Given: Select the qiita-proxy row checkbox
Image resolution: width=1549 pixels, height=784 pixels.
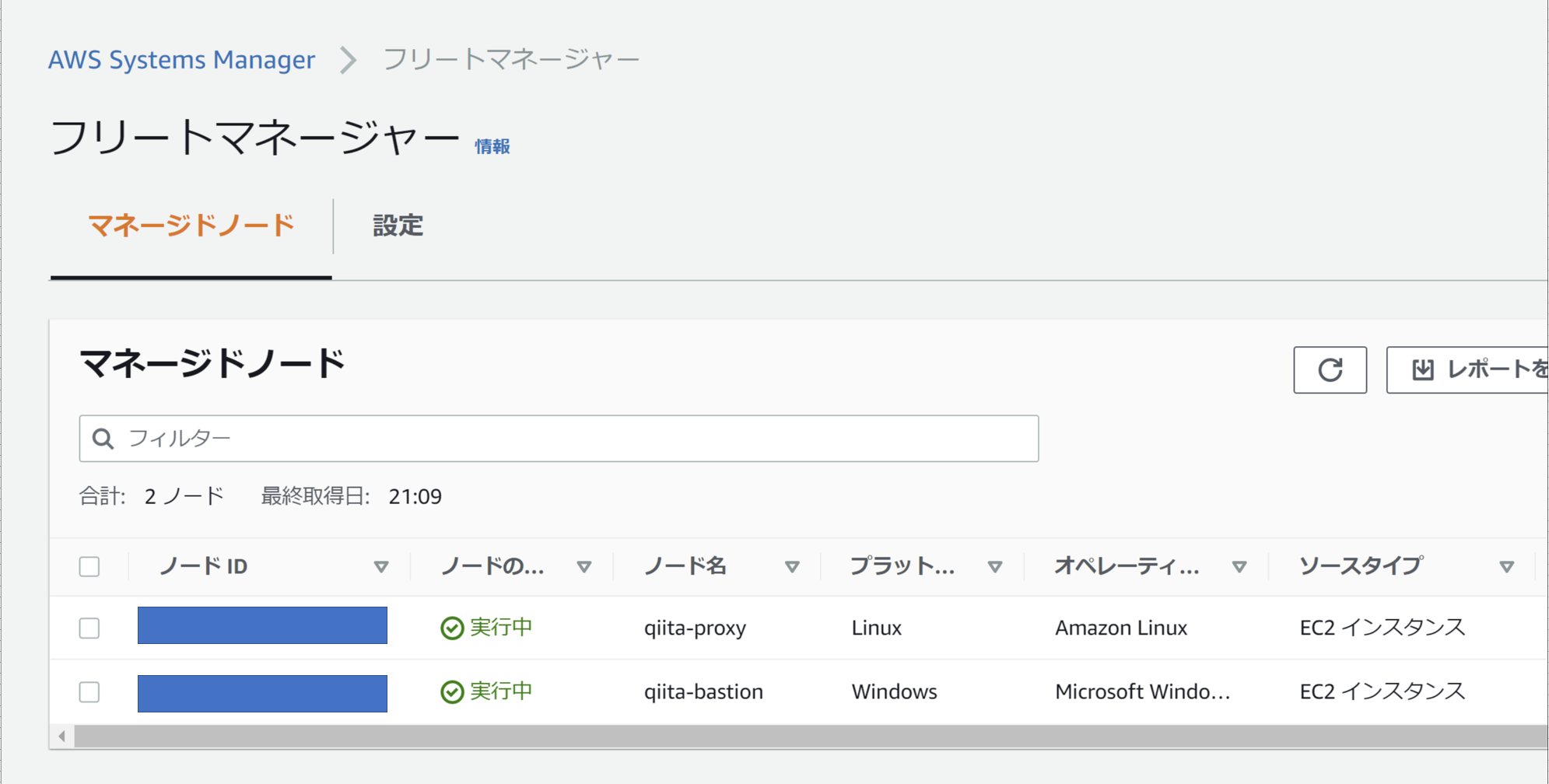Looking at the screenshot, I should coord(89,628).
